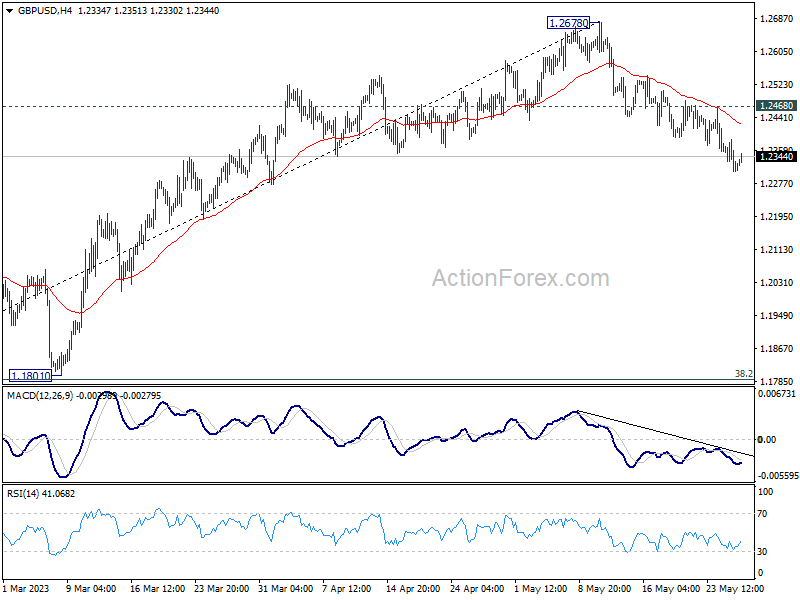Click the 16 May 04:00 time label
The height and width of the screenshot is (600, 800).
[x=671, y=589]
